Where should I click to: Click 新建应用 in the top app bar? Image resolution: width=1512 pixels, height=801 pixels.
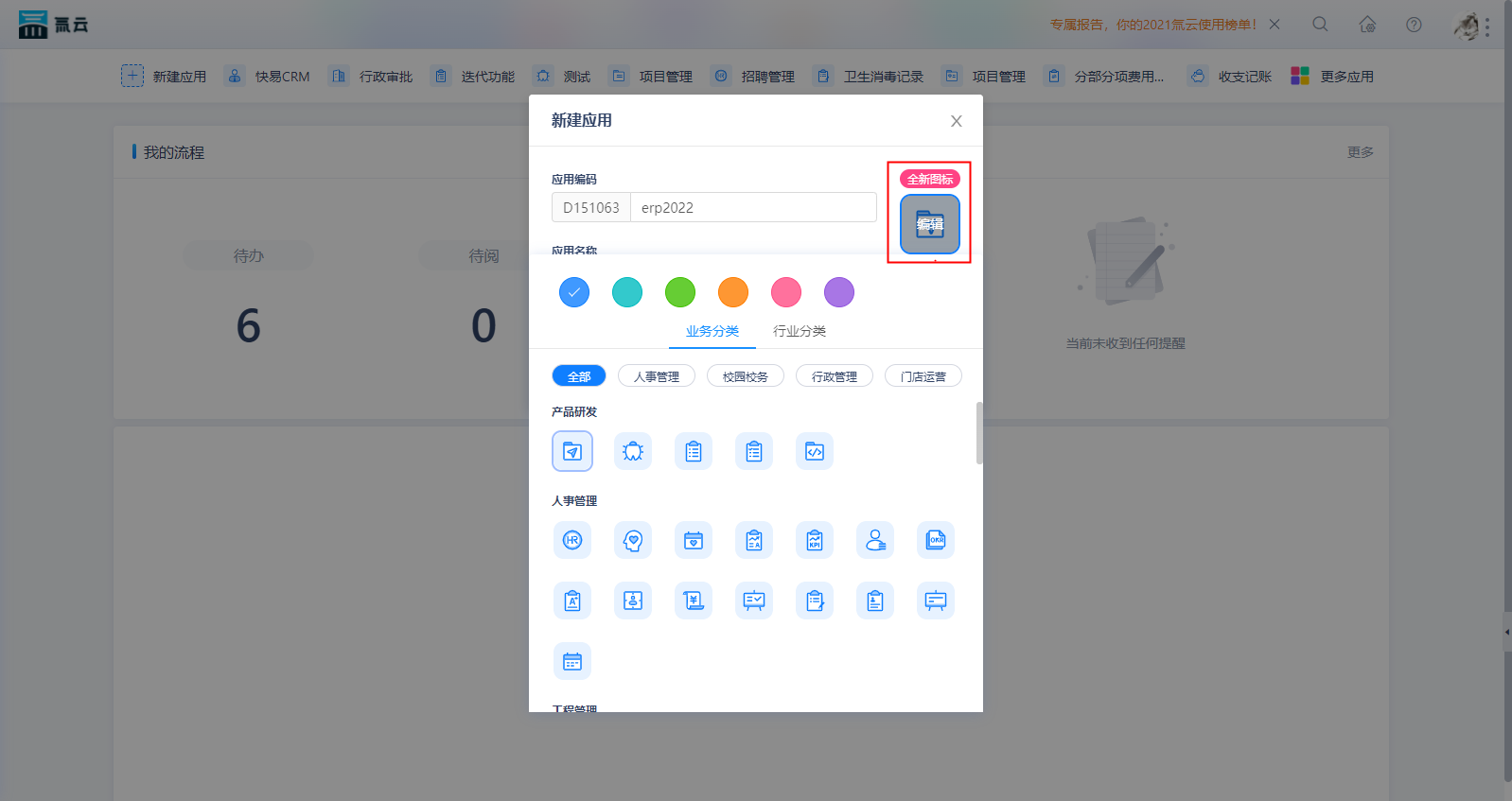(x=164, y=77)
